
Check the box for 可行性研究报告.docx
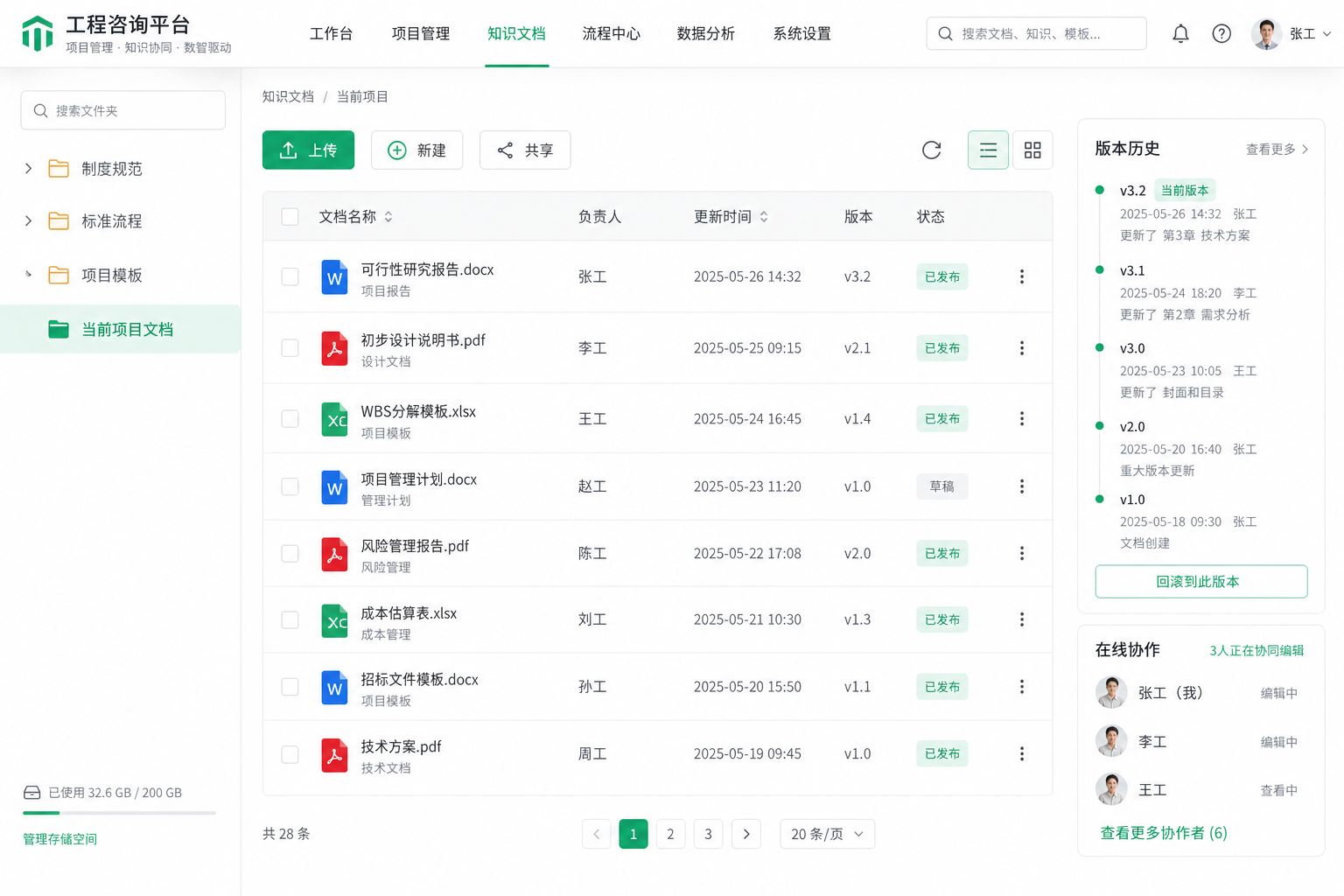click(x=290, y=276)
